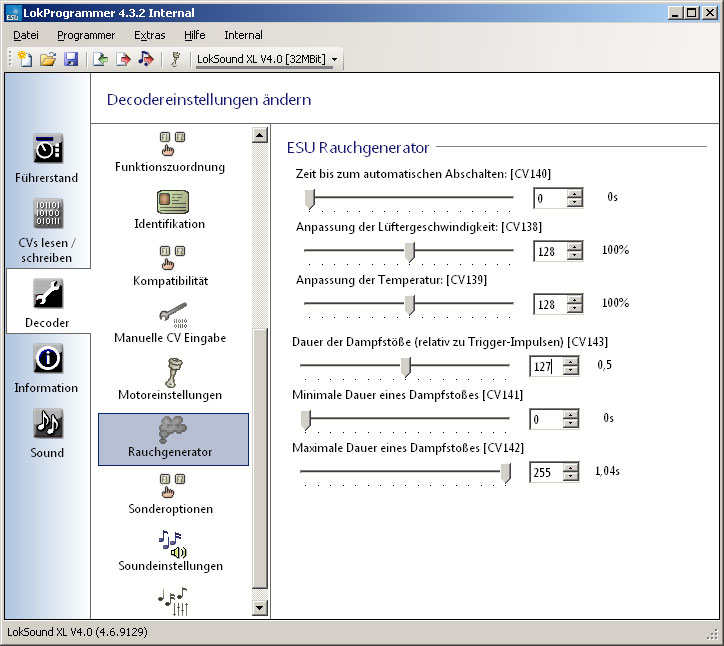Image resolution: width=724 pixels, height=646 pixels.
Task: Click the write decoder data icon with red arrow
Action: [123, 59]
